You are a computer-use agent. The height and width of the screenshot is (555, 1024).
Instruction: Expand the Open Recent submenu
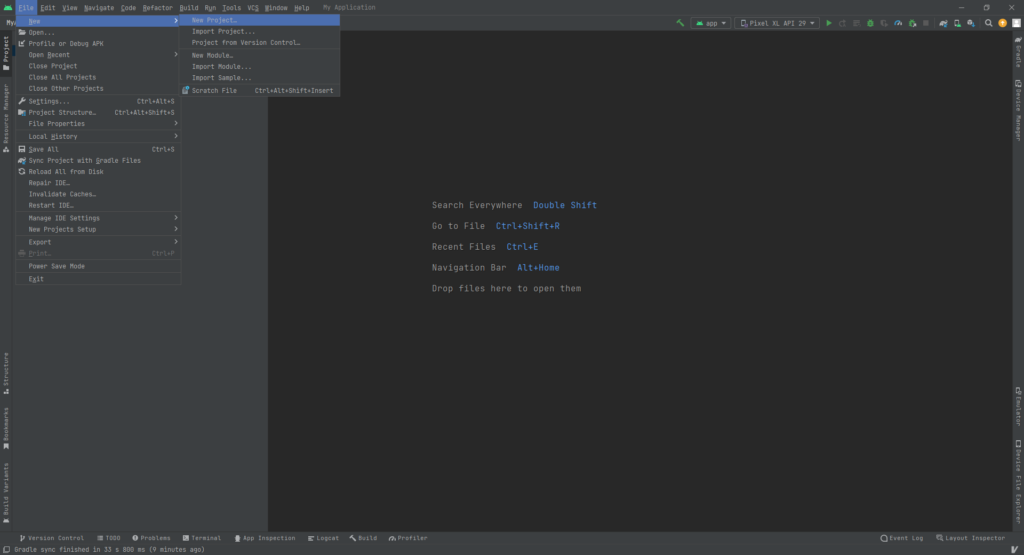pos(98,55)
